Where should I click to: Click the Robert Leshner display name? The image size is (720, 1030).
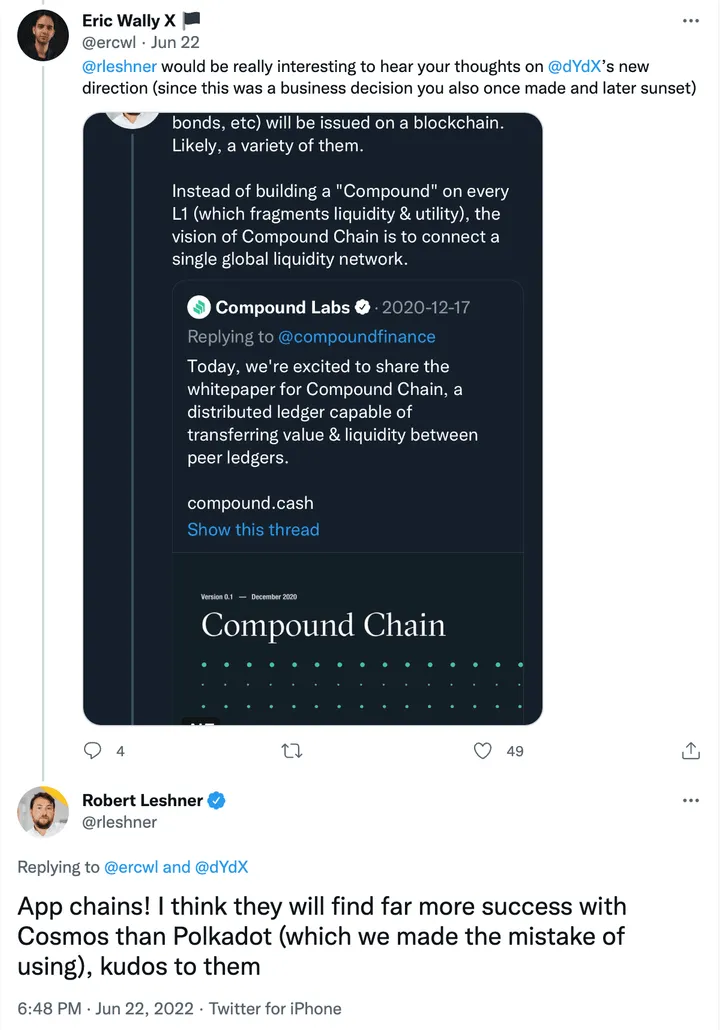click(142, 801)
